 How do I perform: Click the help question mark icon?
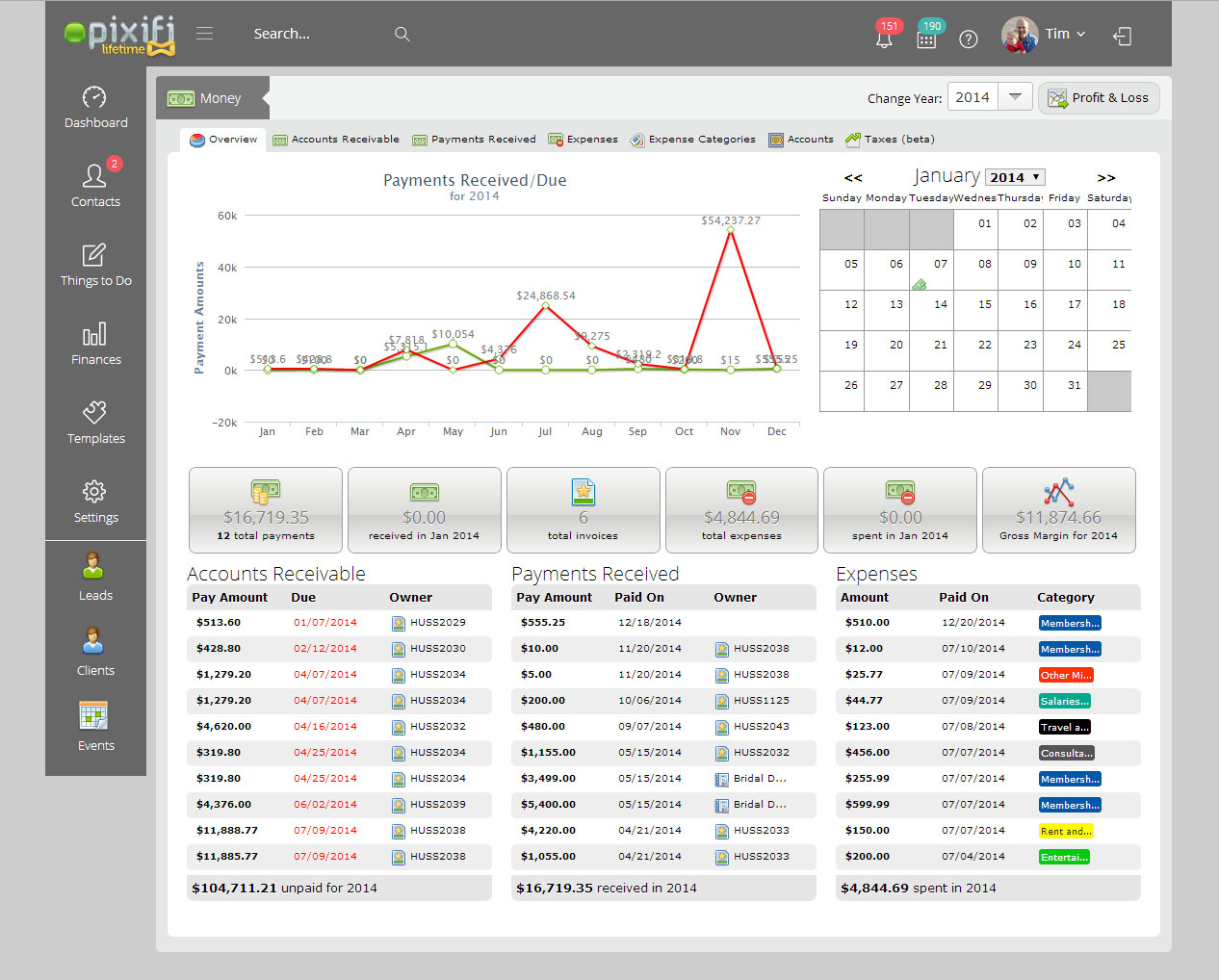pos(969,39)
